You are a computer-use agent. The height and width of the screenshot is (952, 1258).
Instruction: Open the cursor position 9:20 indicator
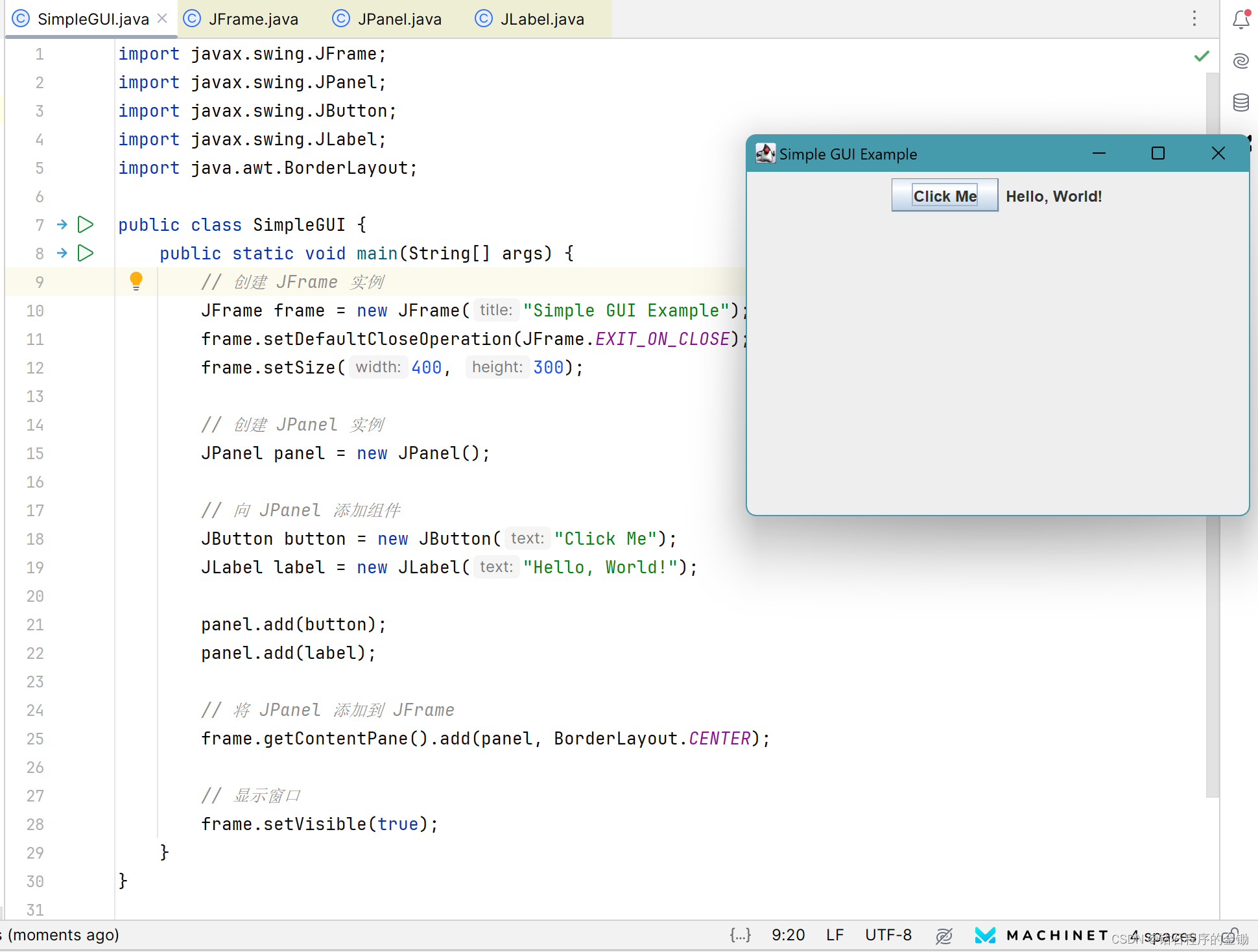point(788,935)
